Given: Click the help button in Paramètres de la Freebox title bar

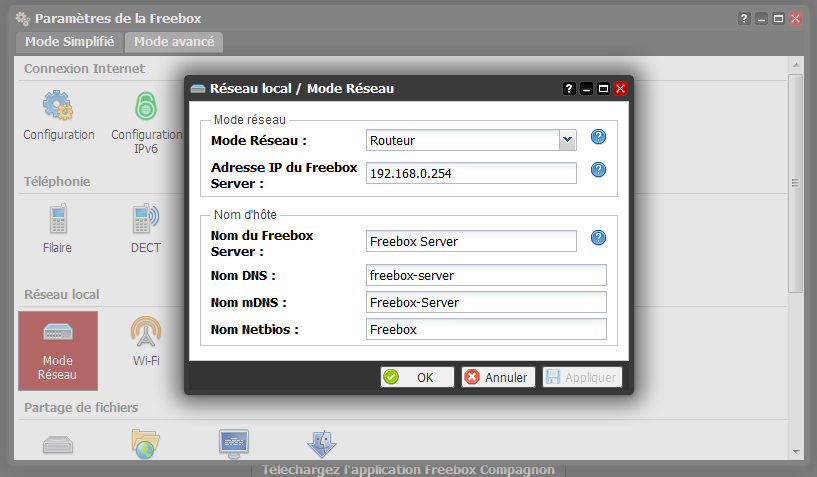Looking at the screenshot, I should click(744, 19).
